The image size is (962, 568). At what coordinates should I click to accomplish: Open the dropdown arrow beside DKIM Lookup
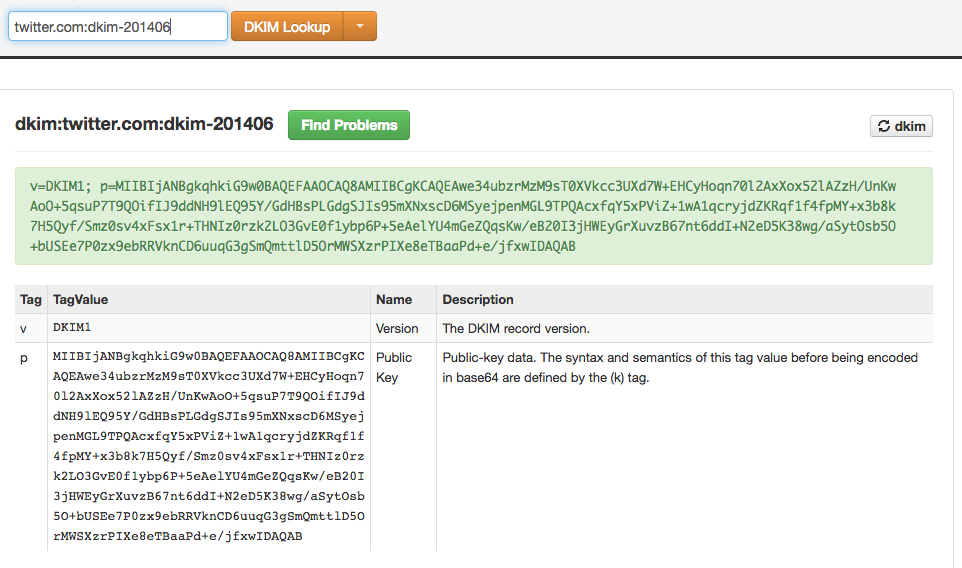pos(360,26)
